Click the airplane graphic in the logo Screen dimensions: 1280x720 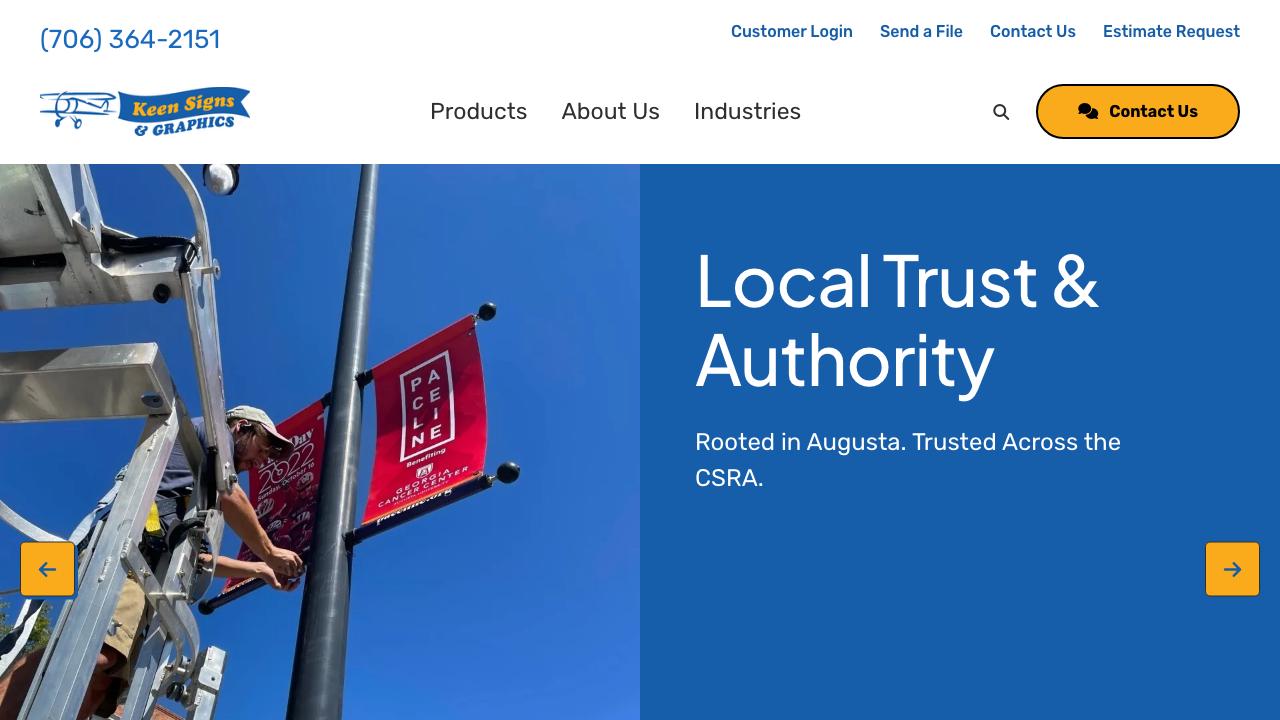[76, 109]
